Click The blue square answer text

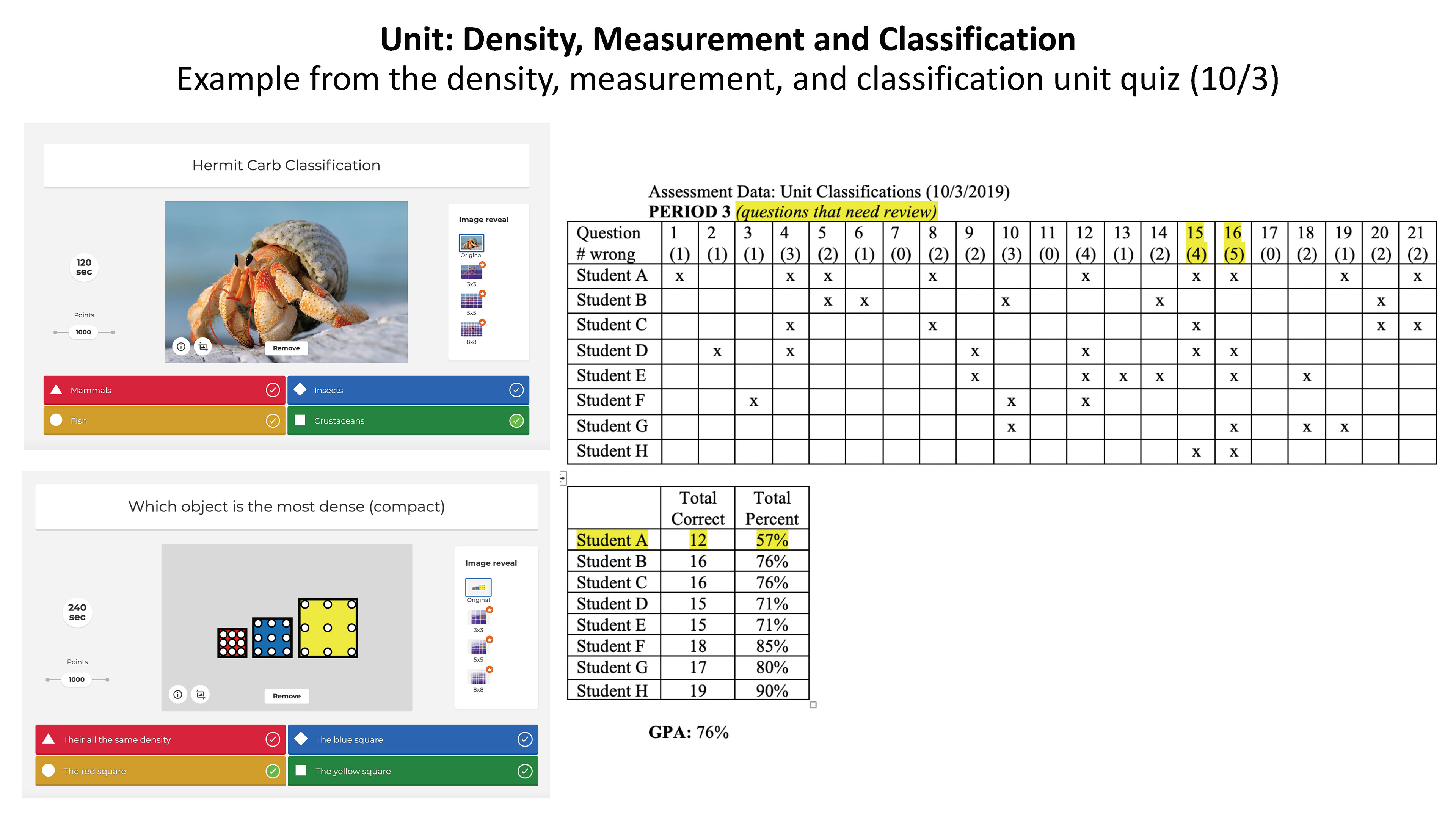click(x=349, y=739)
